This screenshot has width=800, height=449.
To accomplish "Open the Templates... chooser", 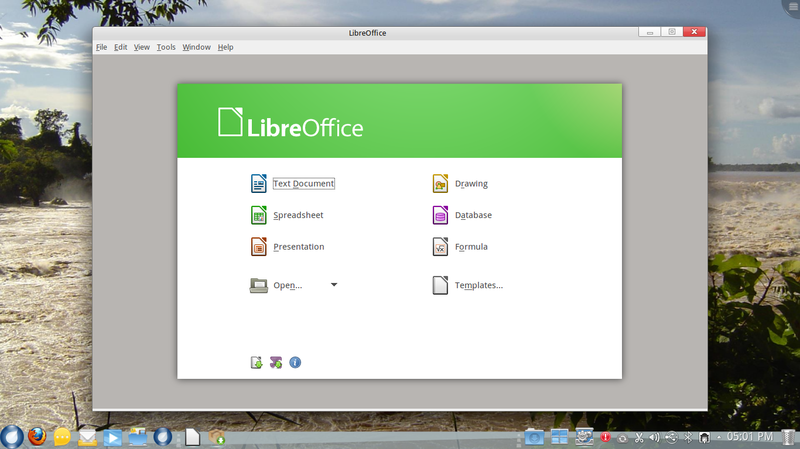I will point(468,285).
